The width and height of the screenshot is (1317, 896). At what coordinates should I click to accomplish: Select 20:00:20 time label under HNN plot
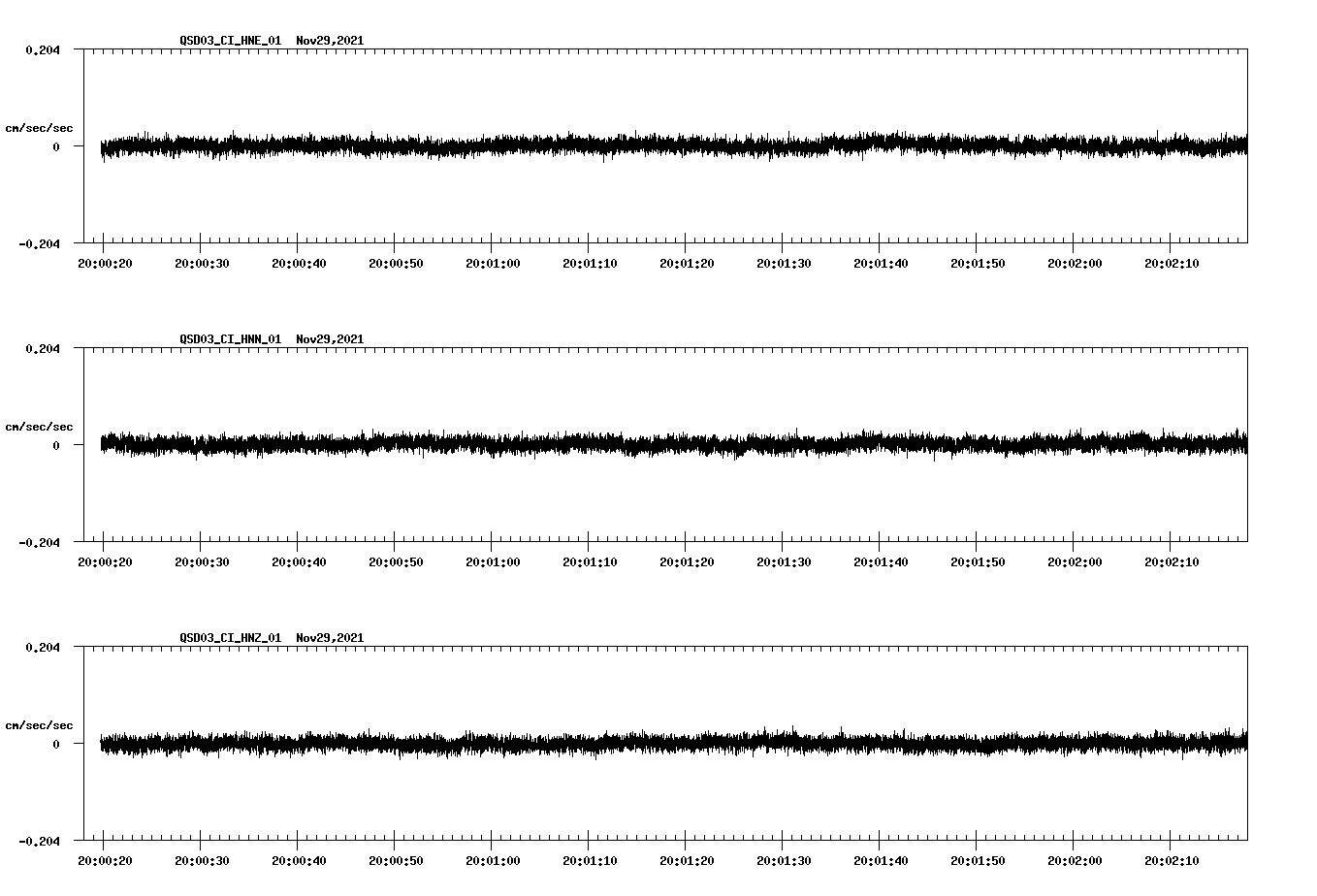105,562
